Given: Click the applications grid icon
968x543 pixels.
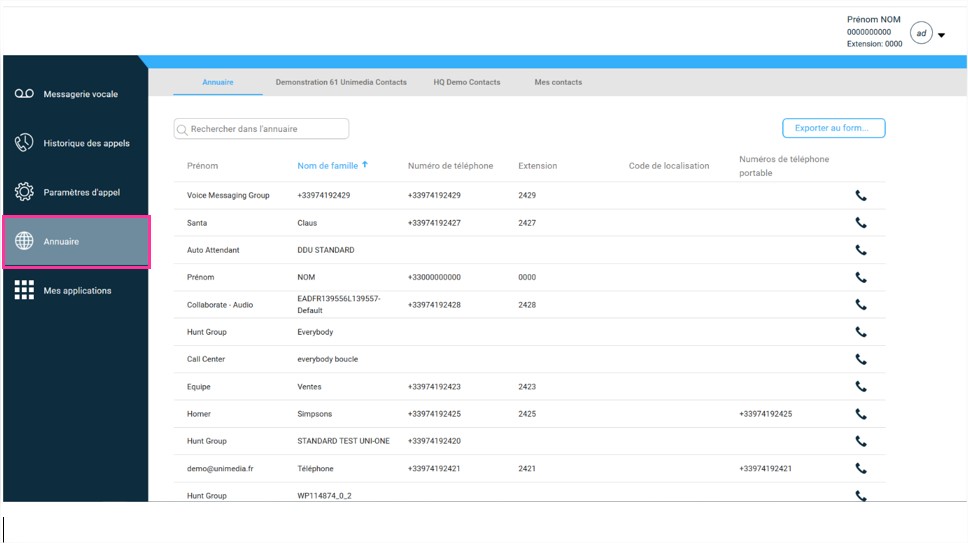Looking at the screenshot, I should pos(24,290).
